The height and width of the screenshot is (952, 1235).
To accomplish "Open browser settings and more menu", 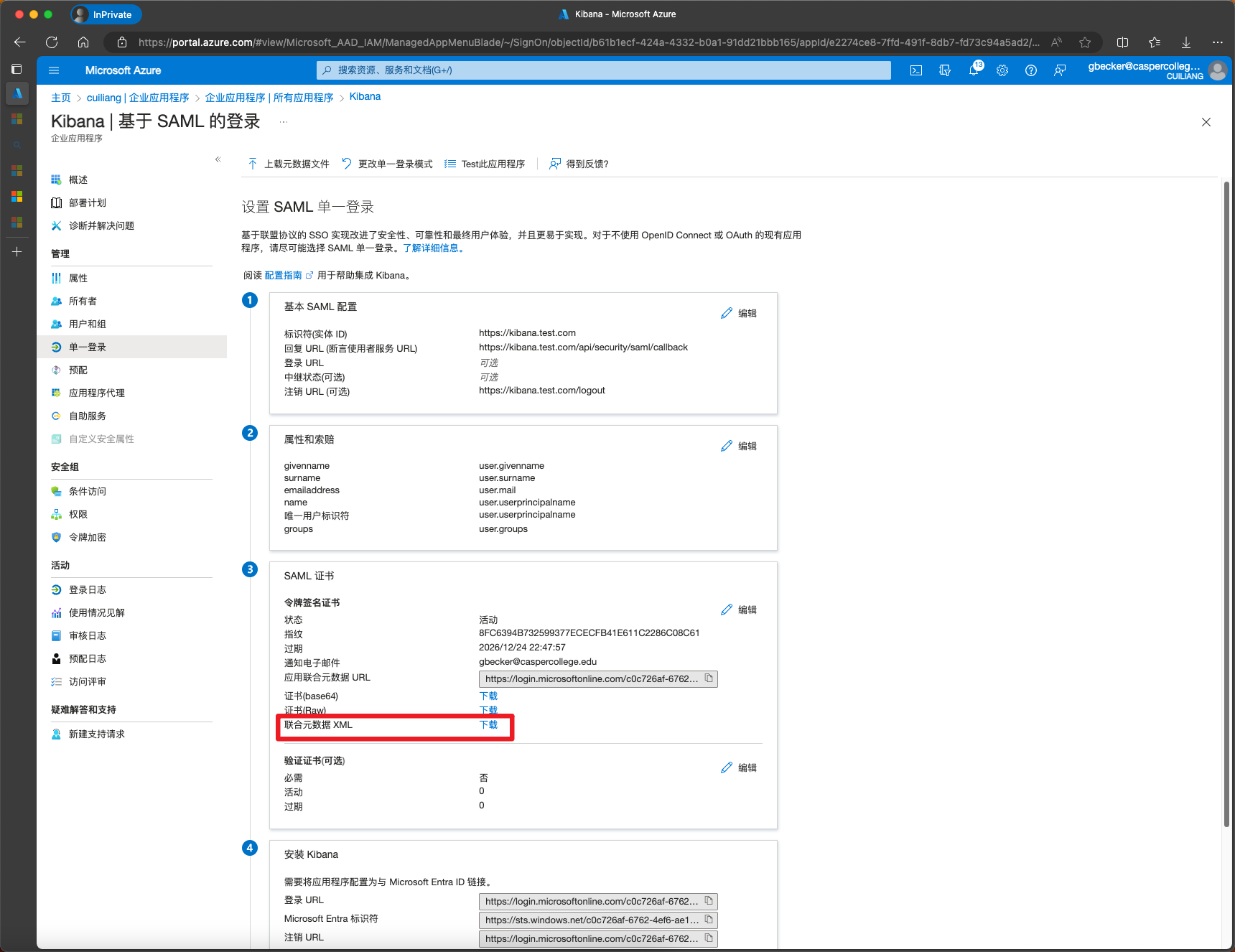I will click(x=1218, y=42).
